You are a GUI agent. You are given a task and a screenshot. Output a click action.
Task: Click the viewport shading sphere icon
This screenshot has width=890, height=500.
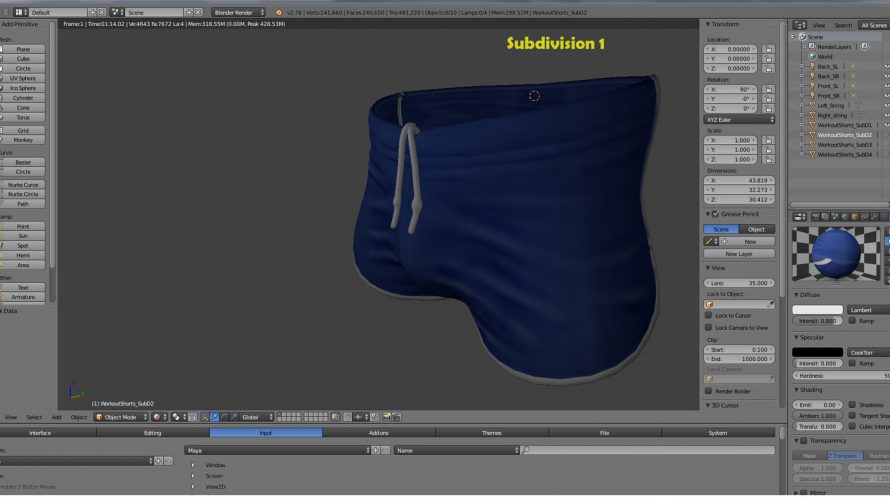coord(158,417)
